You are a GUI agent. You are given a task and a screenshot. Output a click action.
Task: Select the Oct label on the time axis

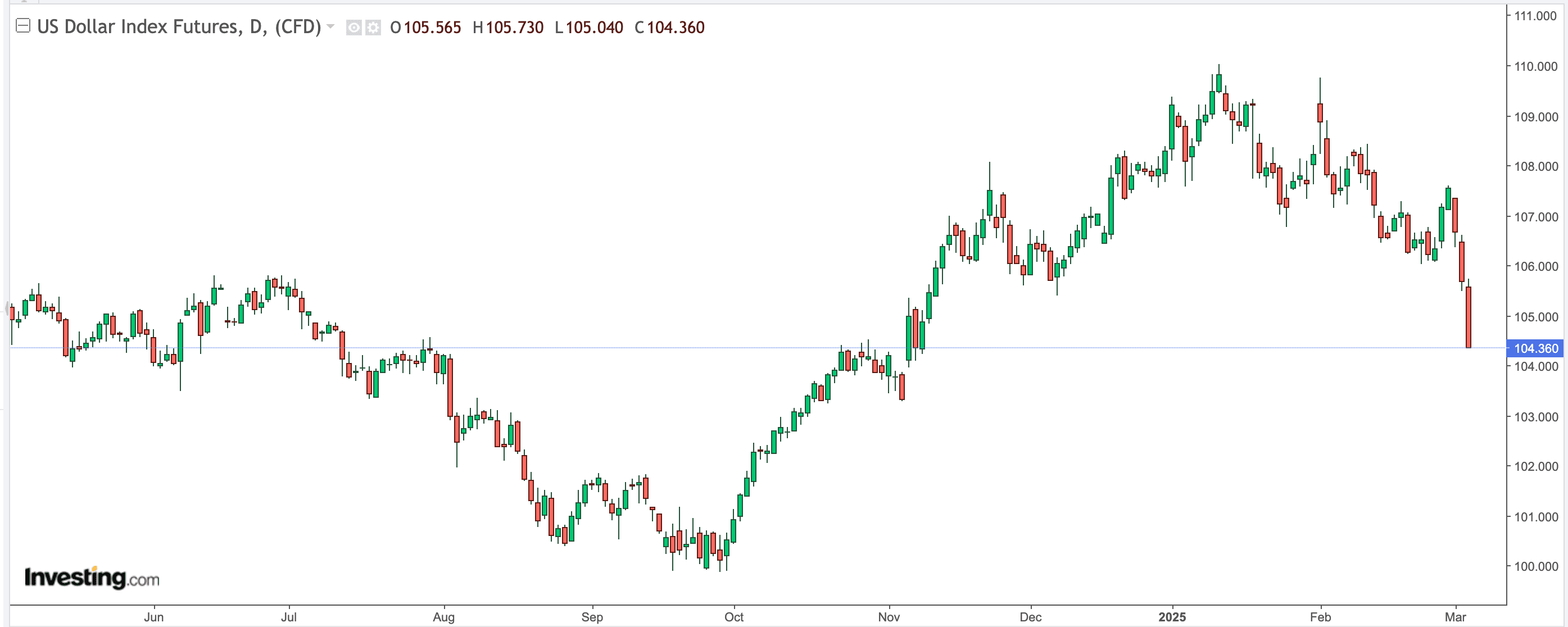(735, 617)
